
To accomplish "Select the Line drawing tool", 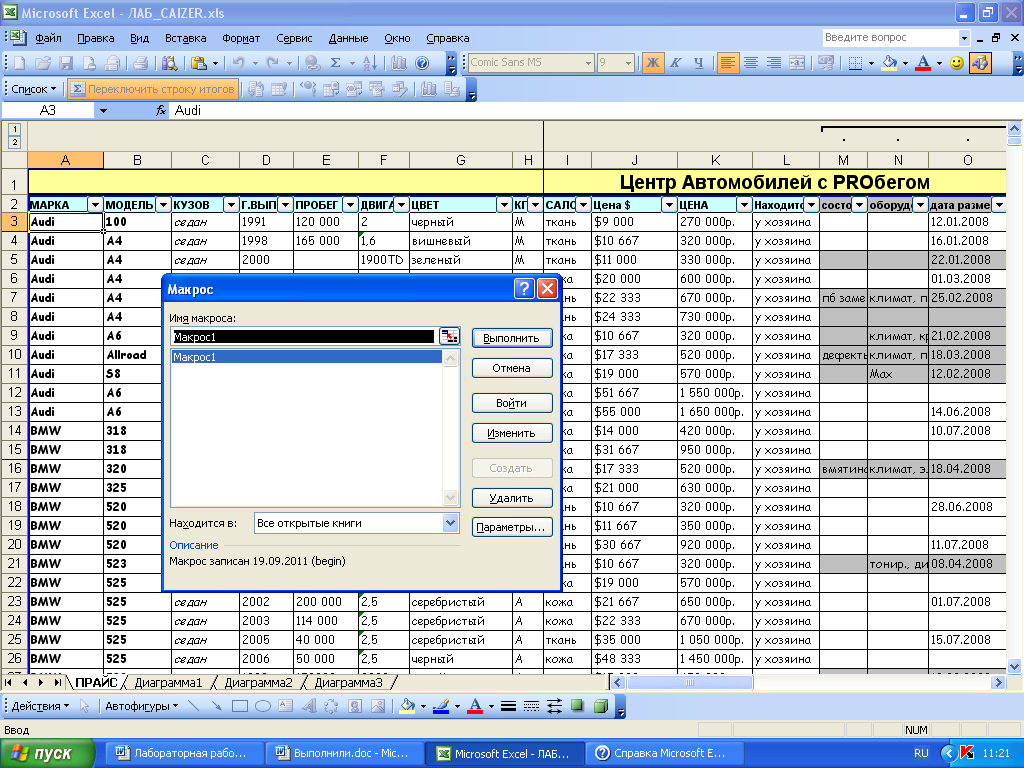I will pos(193,706).
